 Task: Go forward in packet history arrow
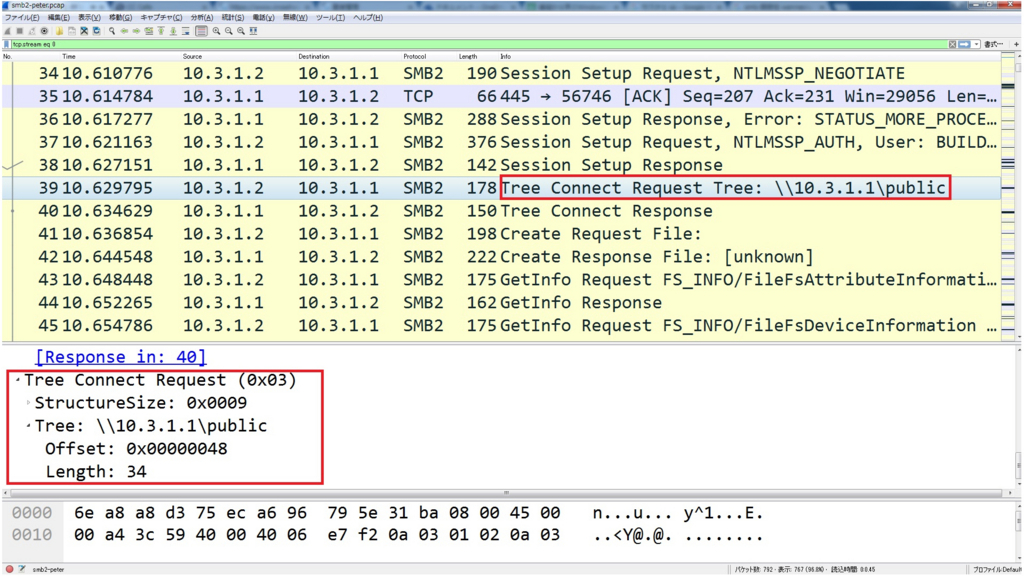click(x=136, y=31)
